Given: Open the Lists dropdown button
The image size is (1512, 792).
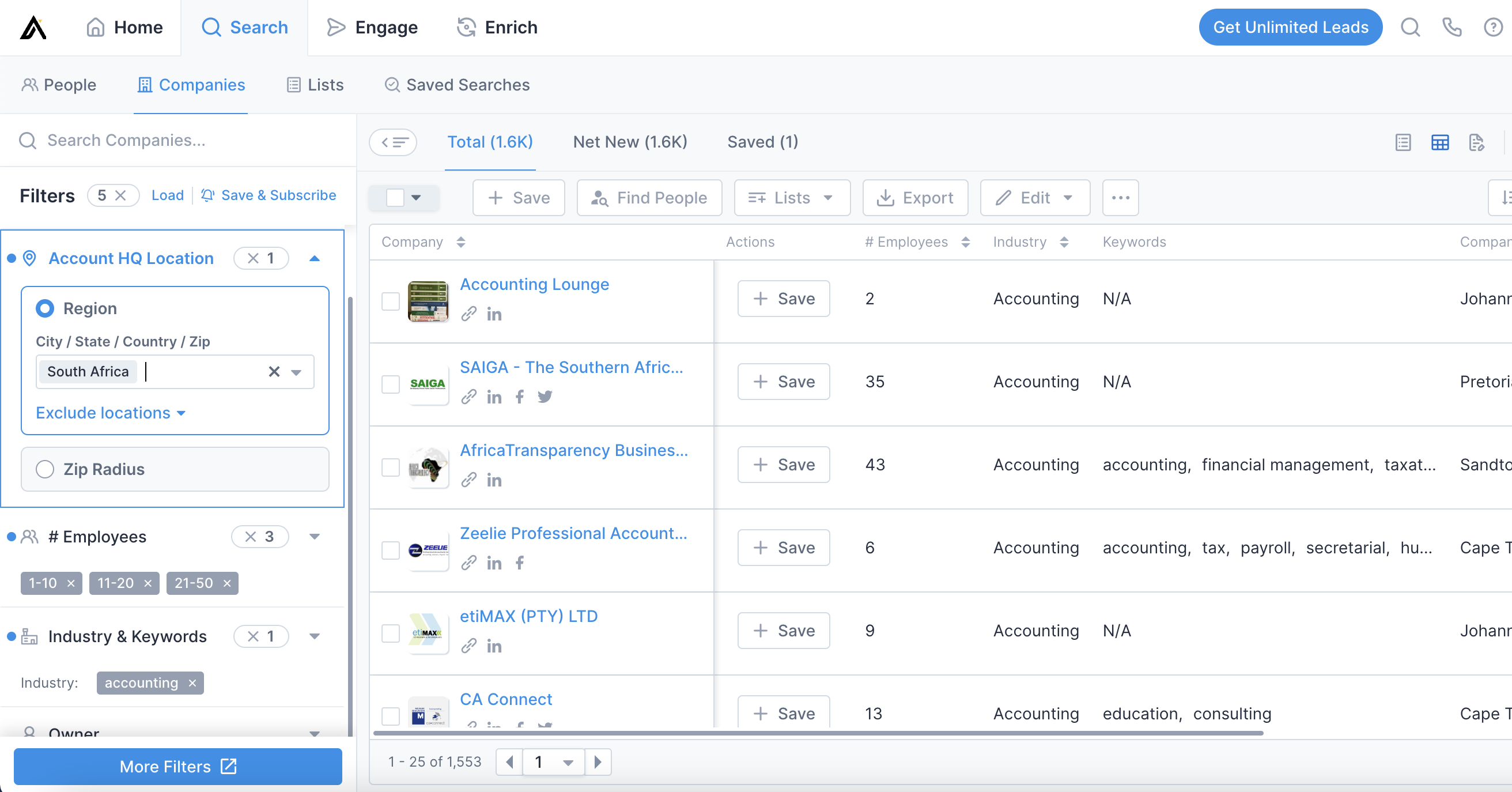Looking at the screenshot, I should point(791,198).
